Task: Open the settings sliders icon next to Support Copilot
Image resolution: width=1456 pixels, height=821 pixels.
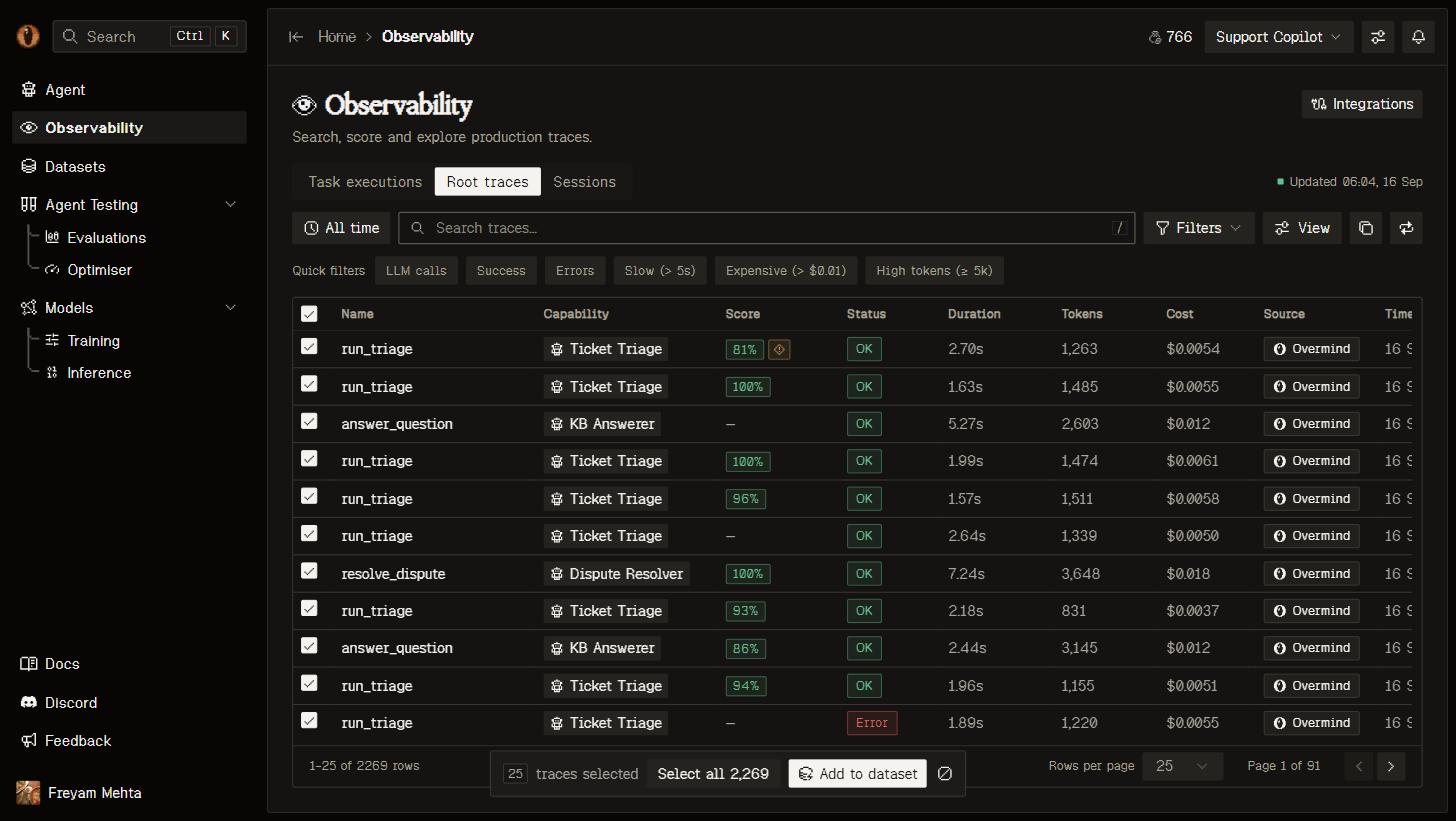Action: tap(1378, 37)
